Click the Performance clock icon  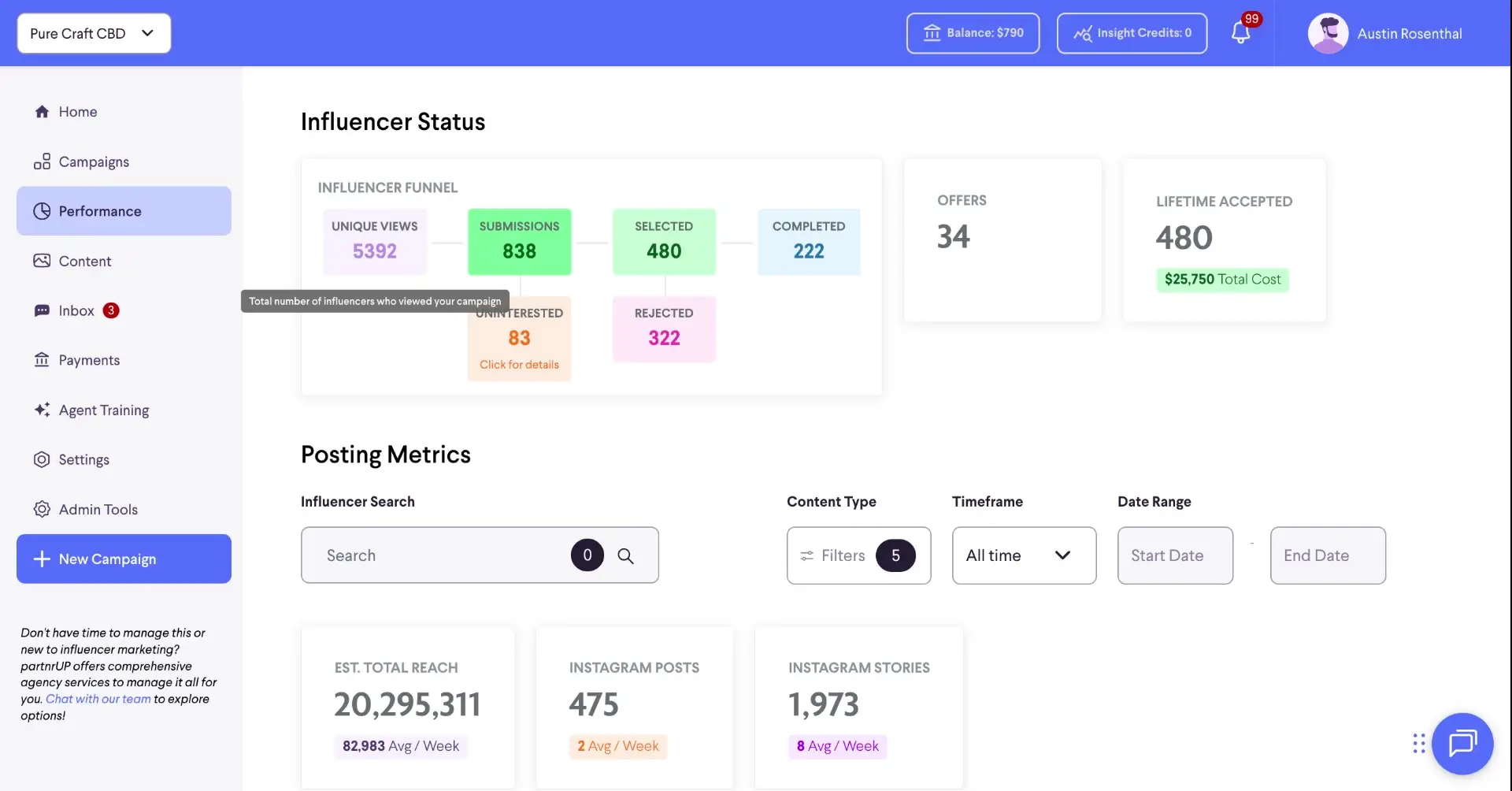coord(42,210)
